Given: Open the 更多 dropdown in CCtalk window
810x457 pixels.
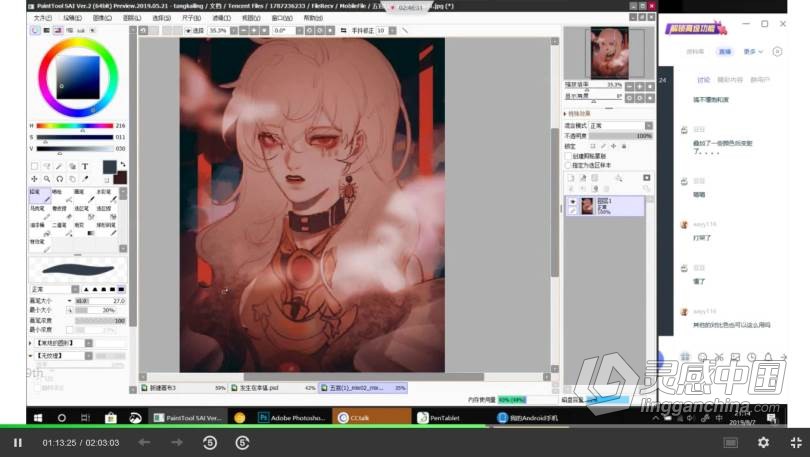Looking at the screenshot, I should pos(753,52).
